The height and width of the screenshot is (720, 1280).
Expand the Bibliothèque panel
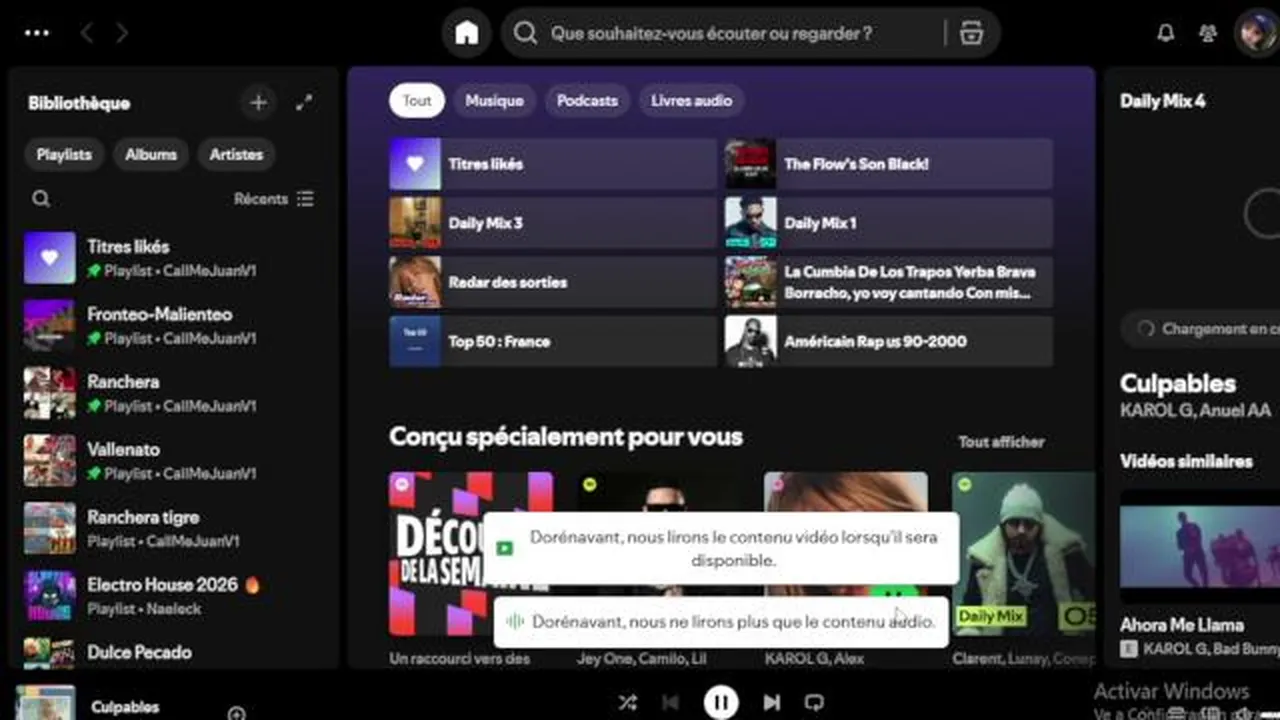coord(304,102)
